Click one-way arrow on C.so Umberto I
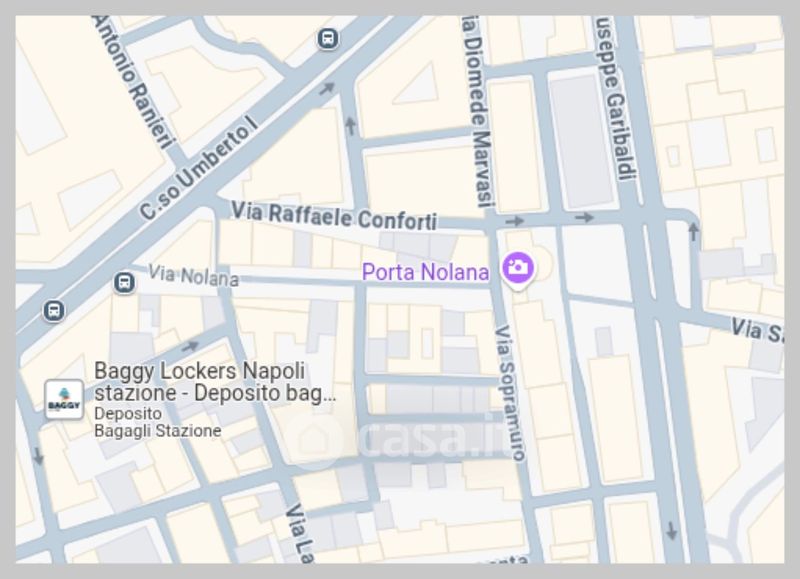 (x=327, y=89)
